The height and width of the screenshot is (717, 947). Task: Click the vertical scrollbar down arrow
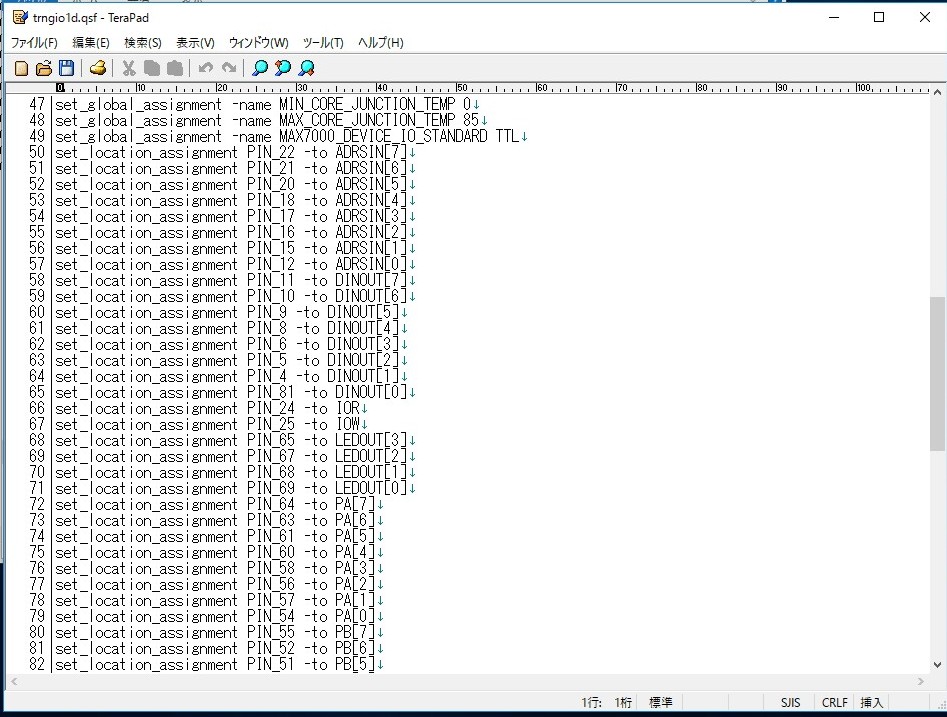click(x=937, y=665)
